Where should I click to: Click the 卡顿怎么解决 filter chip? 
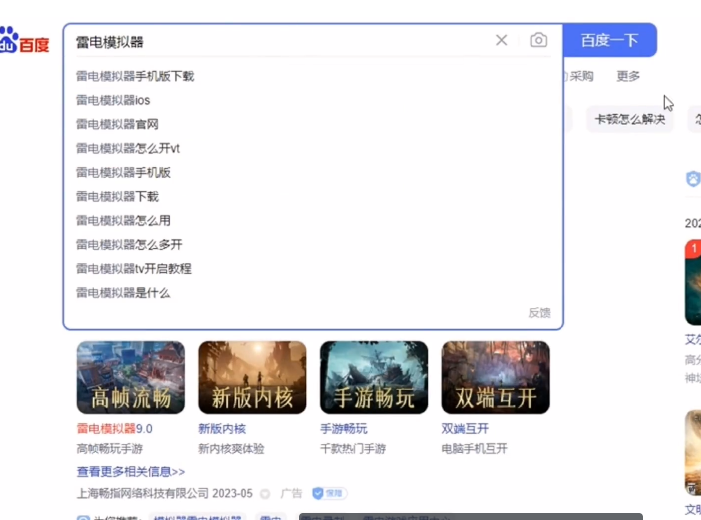tap(629, 119)
